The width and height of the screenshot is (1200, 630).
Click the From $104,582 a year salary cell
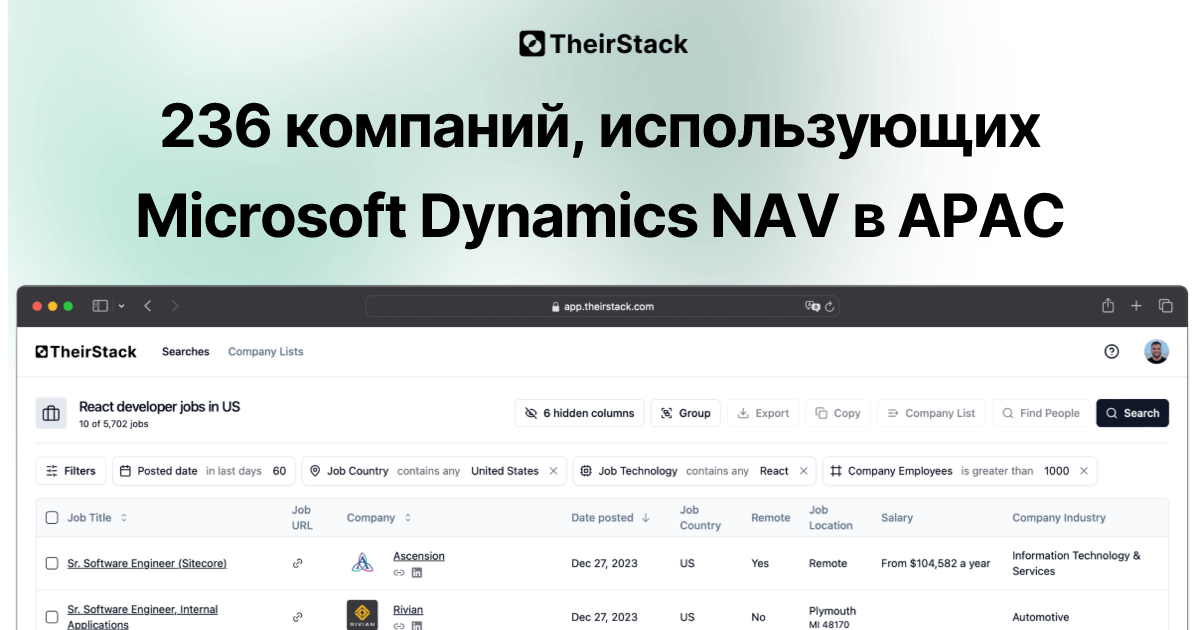(x=936, y=563)
